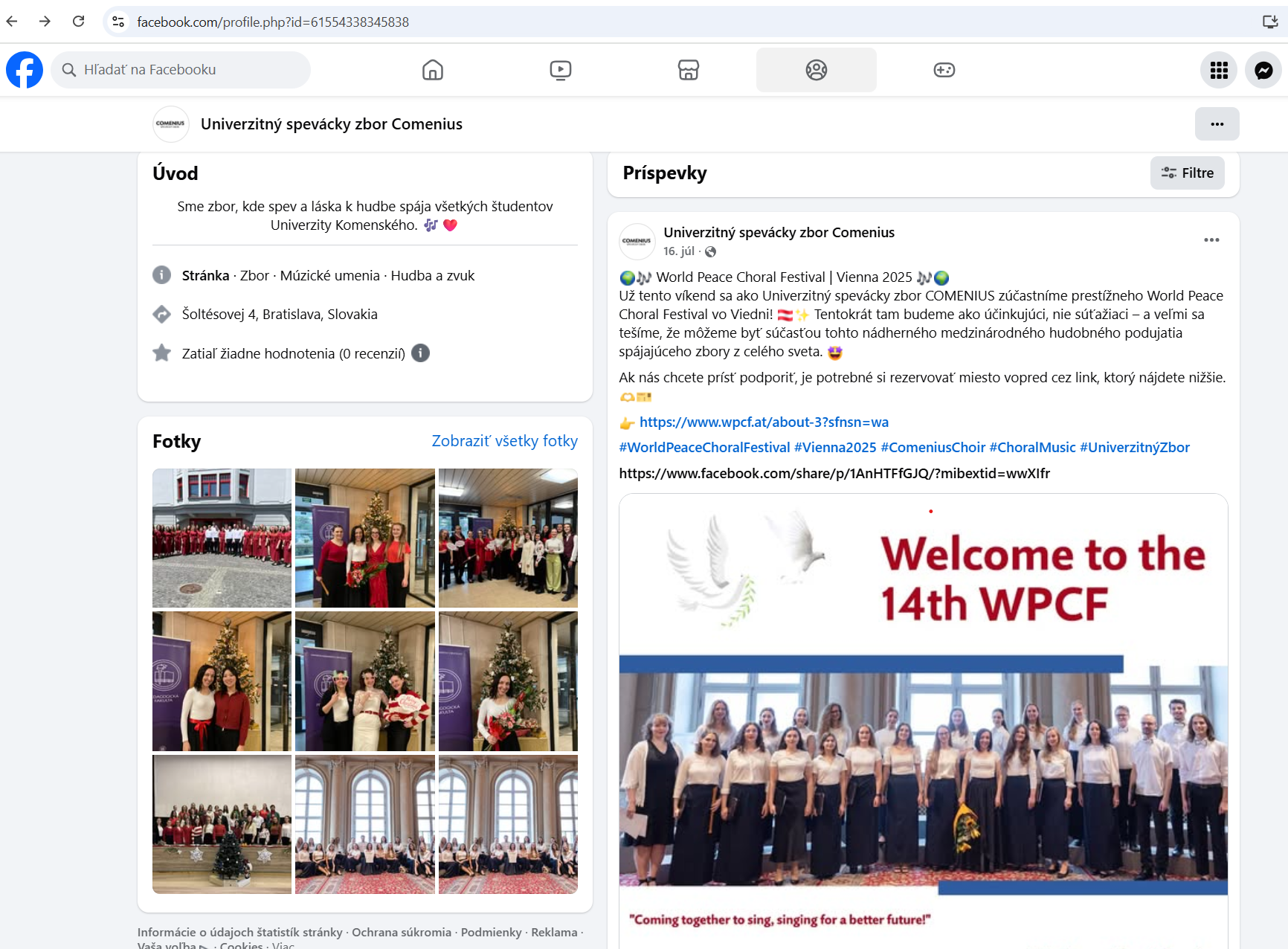Focus the Hľadať na Facebooku search field
The image size is (1288, 949).
[x=181, y=70]
